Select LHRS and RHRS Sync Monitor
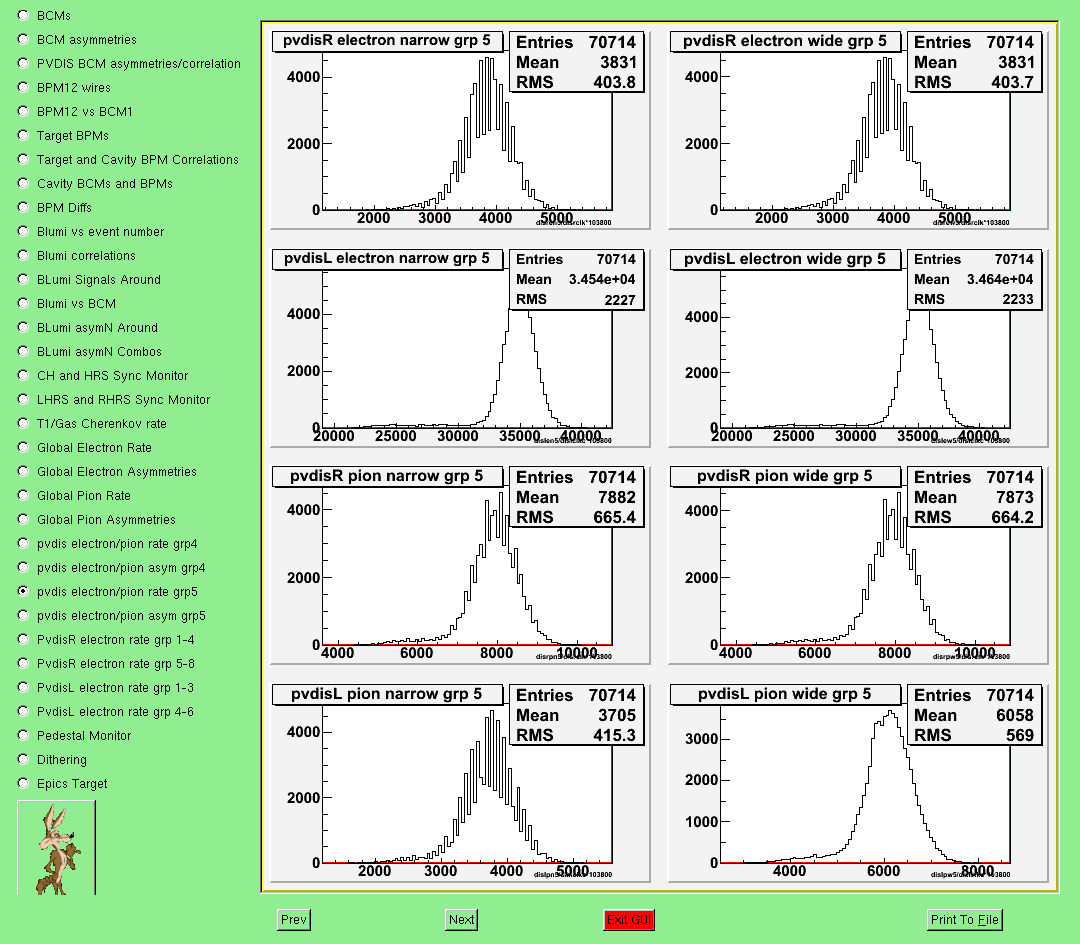Image resolution: width=1080 pixels, height=944 pixels. click(x=23, y=399)
